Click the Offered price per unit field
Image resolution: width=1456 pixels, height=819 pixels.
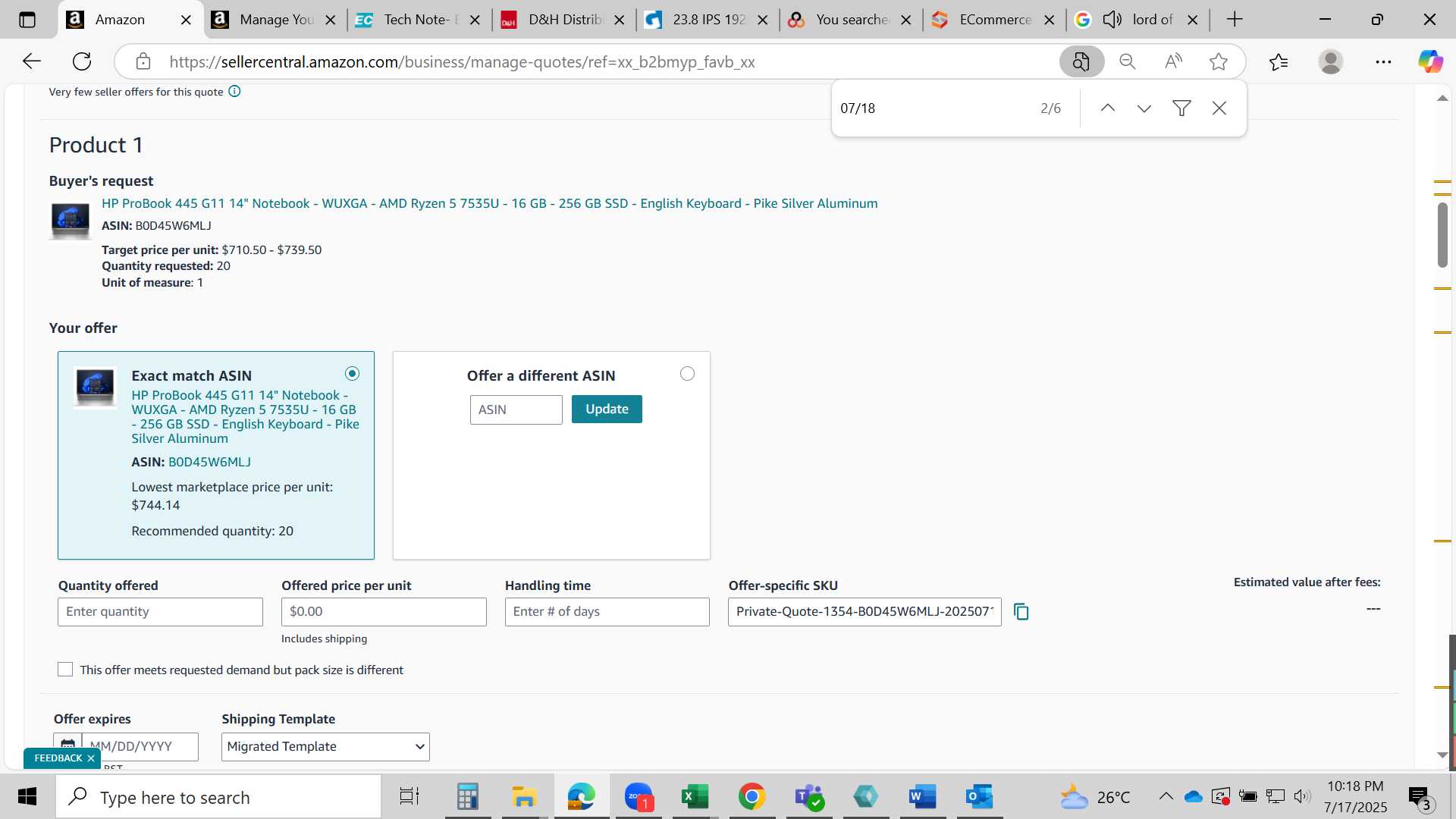tap(384, 612)
